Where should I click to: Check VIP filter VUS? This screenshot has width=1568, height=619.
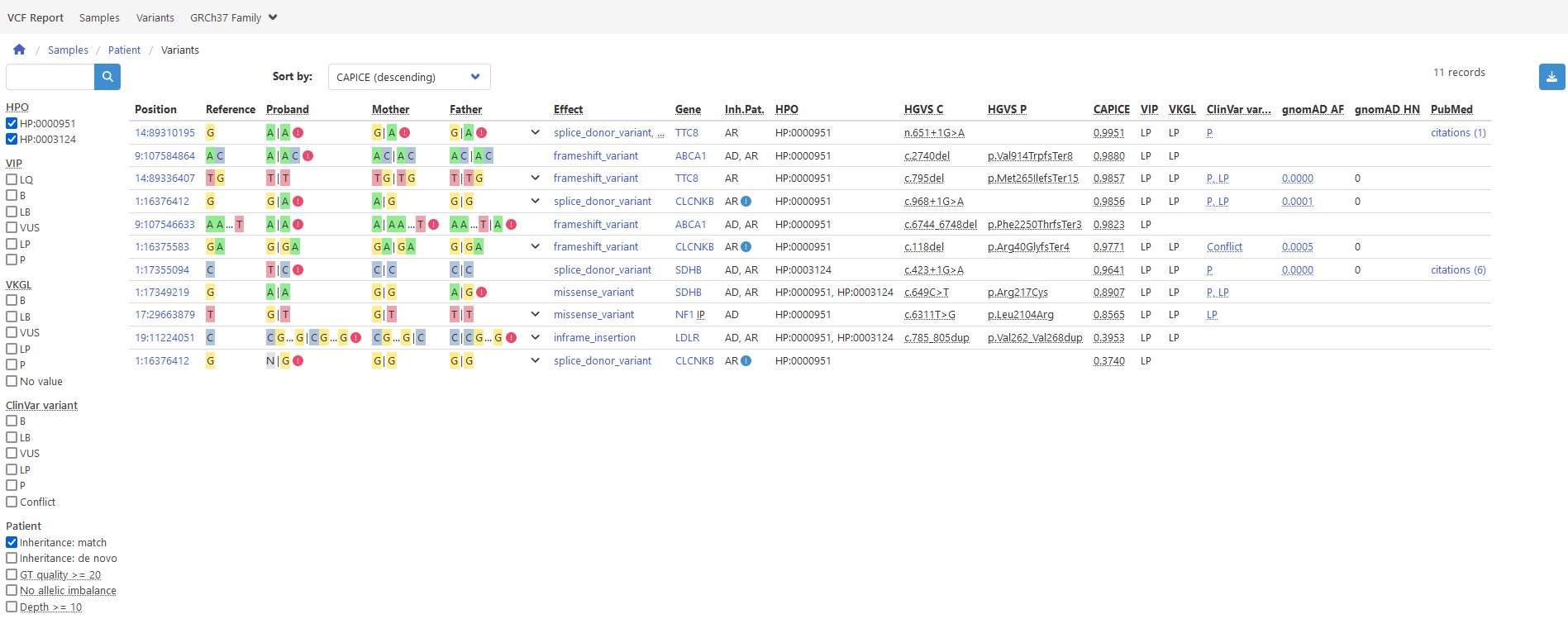(x=12, y=227)
